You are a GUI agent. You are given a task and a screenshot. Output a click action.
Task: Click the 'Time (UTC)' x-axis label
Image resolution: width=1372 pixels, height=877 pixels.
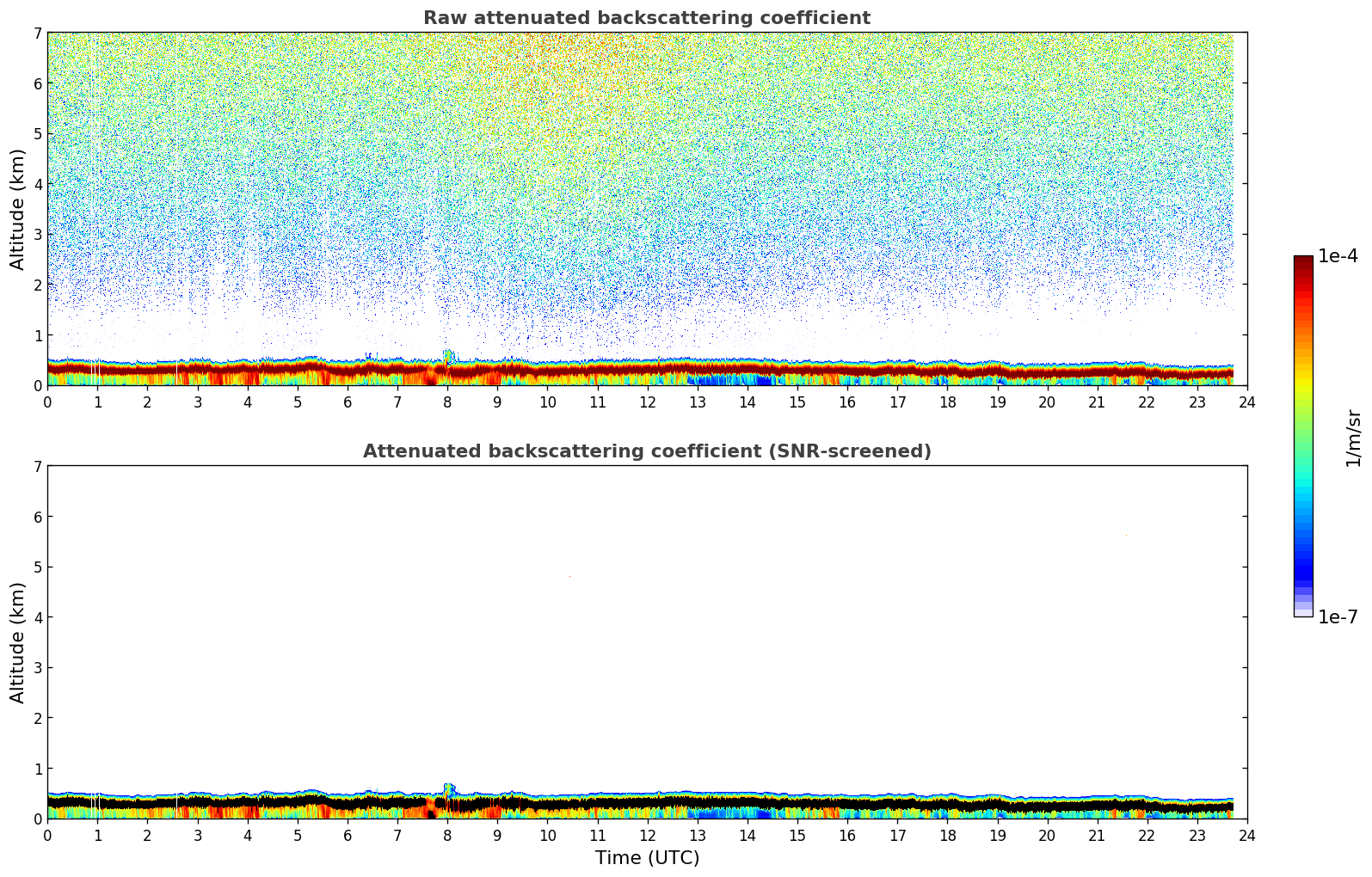[x=647, y=858]
